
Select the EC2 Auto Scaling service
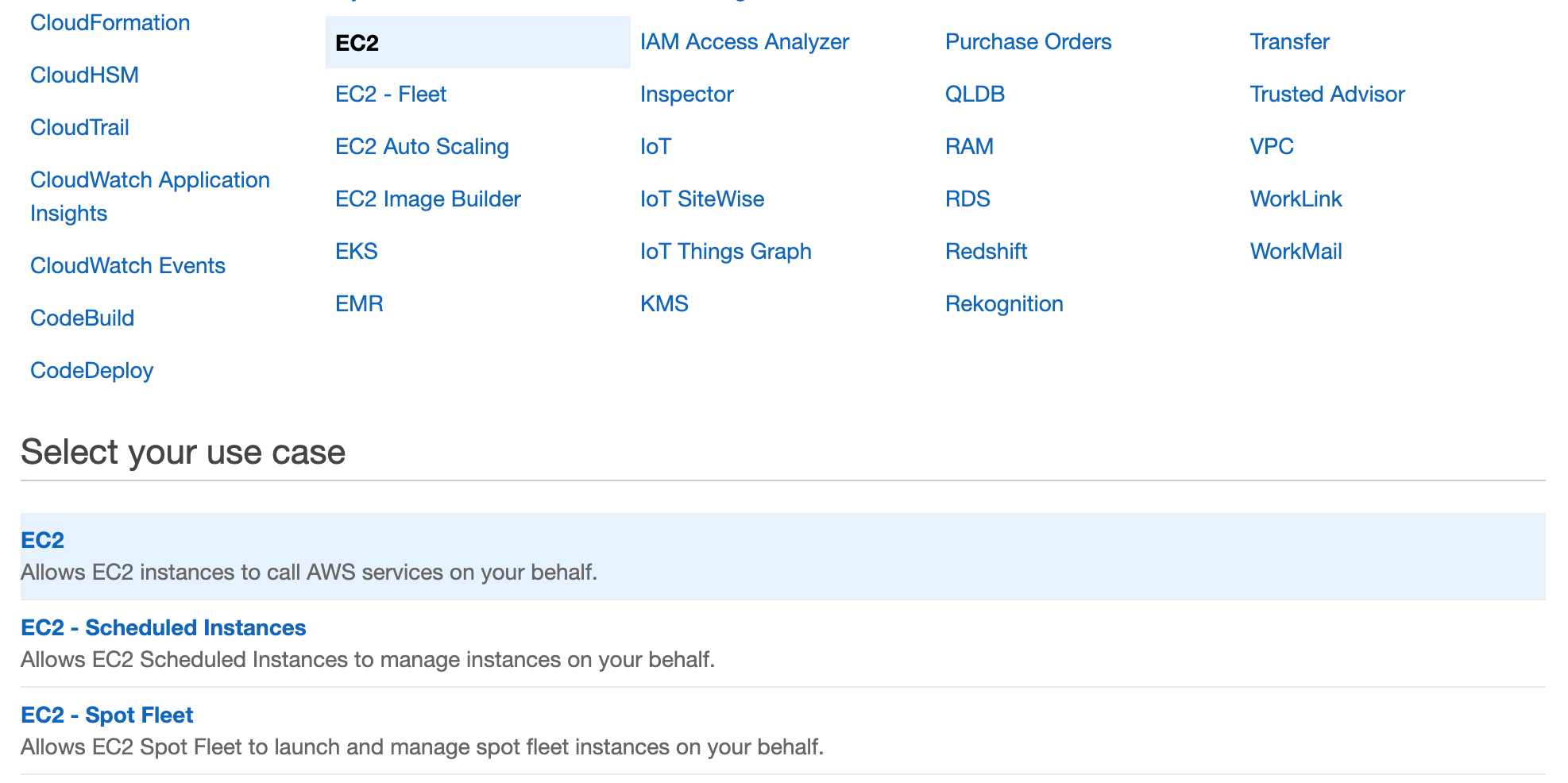(x=422, y=146)
